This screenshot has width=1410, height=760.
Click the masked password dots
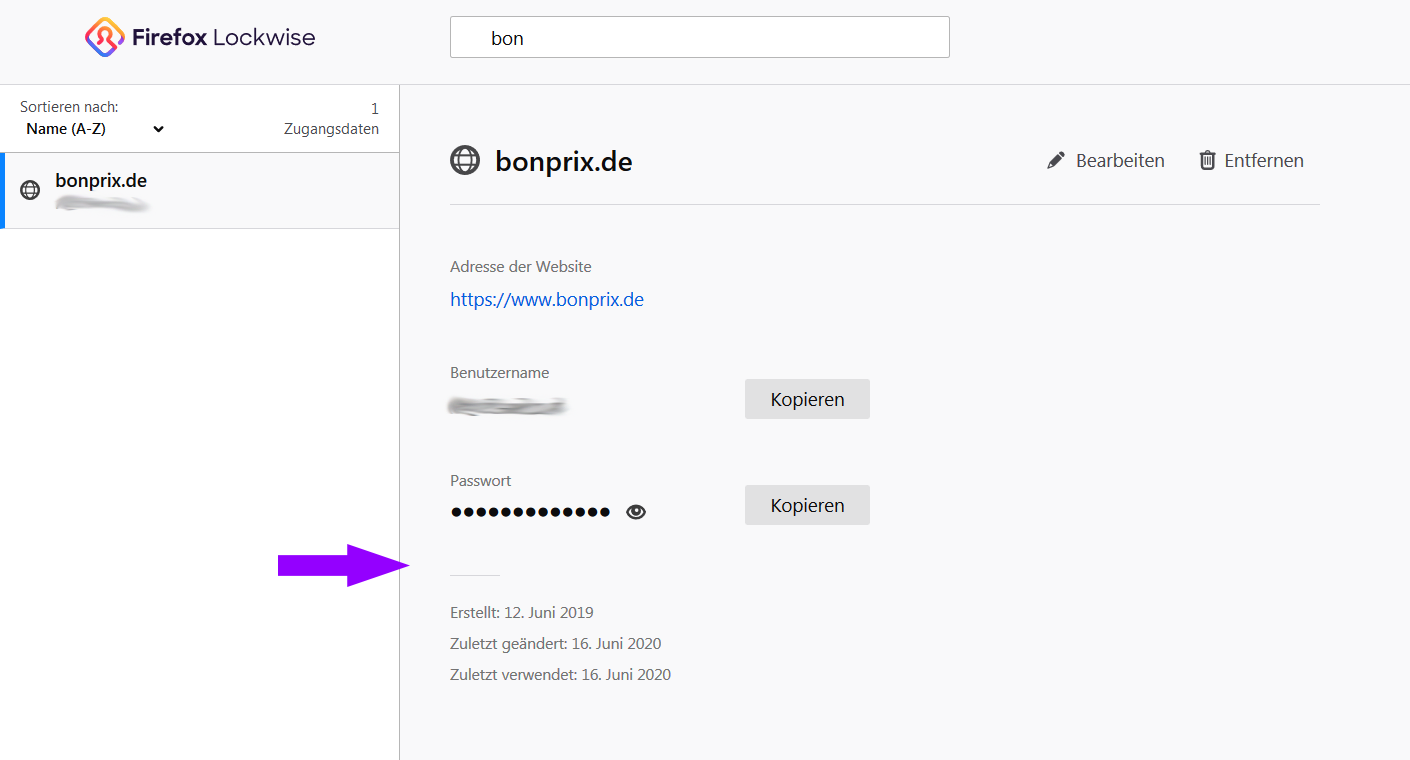click(530, 512)
